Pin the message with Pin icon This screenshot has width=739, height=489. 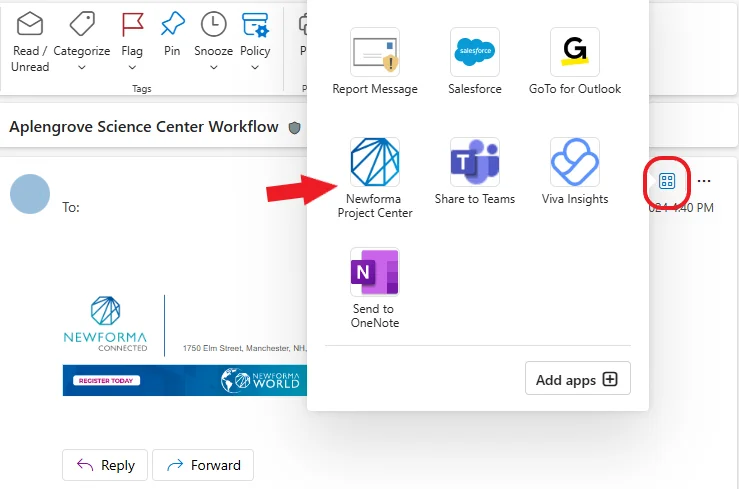(172, 24)
